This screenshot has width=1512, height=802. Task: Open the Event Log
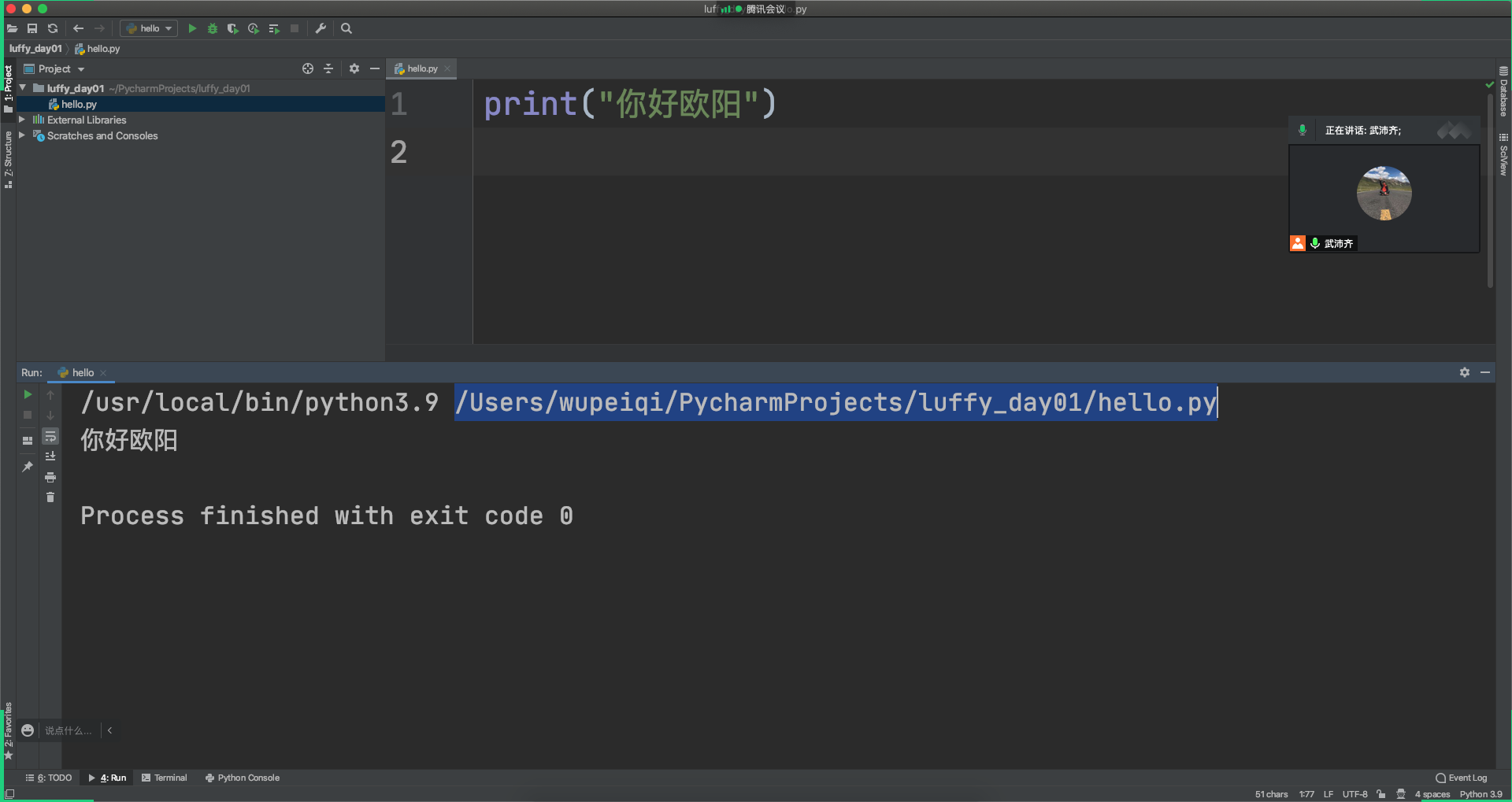pyautogui.click(x=1462, y=778)
